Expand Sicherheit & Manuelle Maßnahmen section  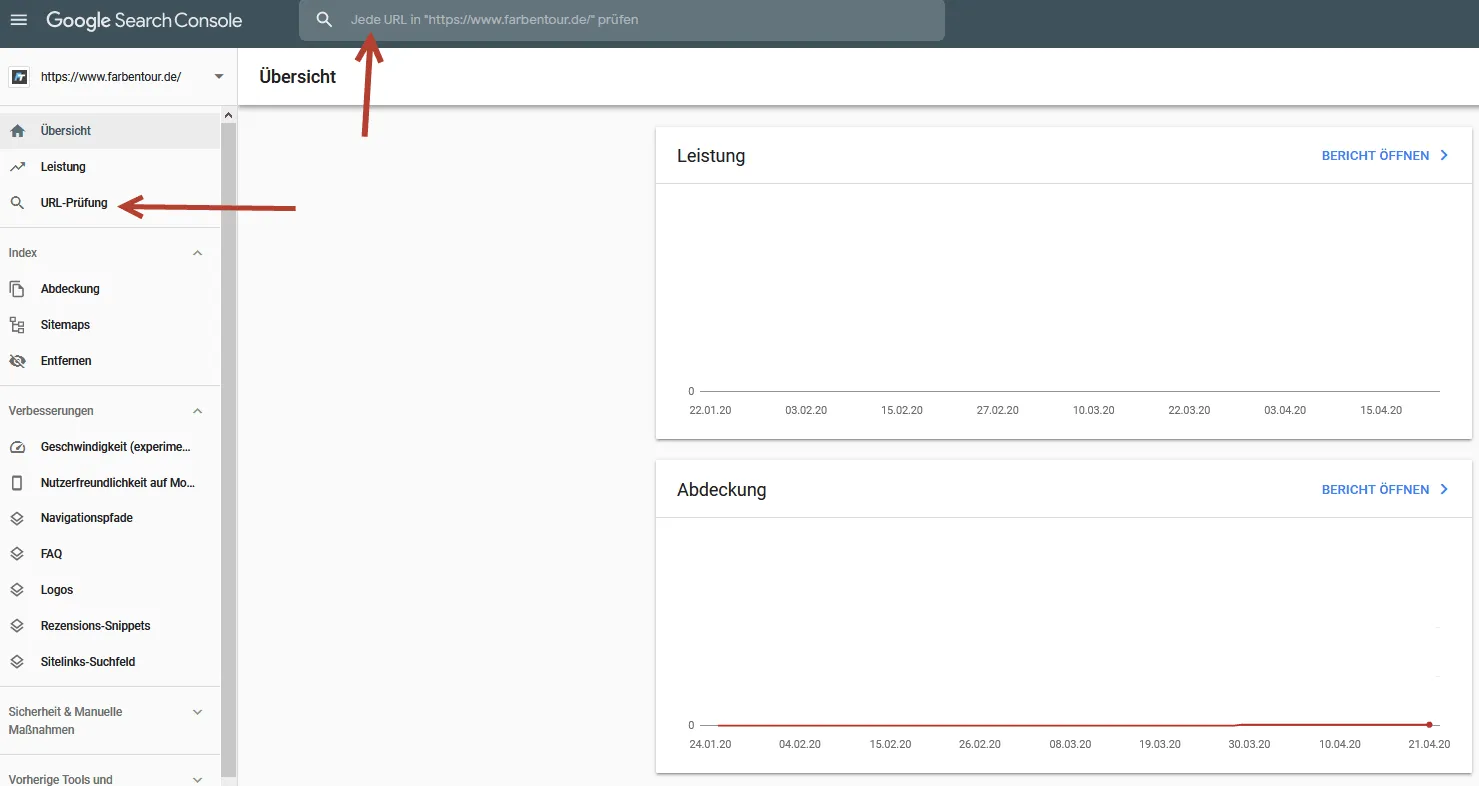pos(197,712)
